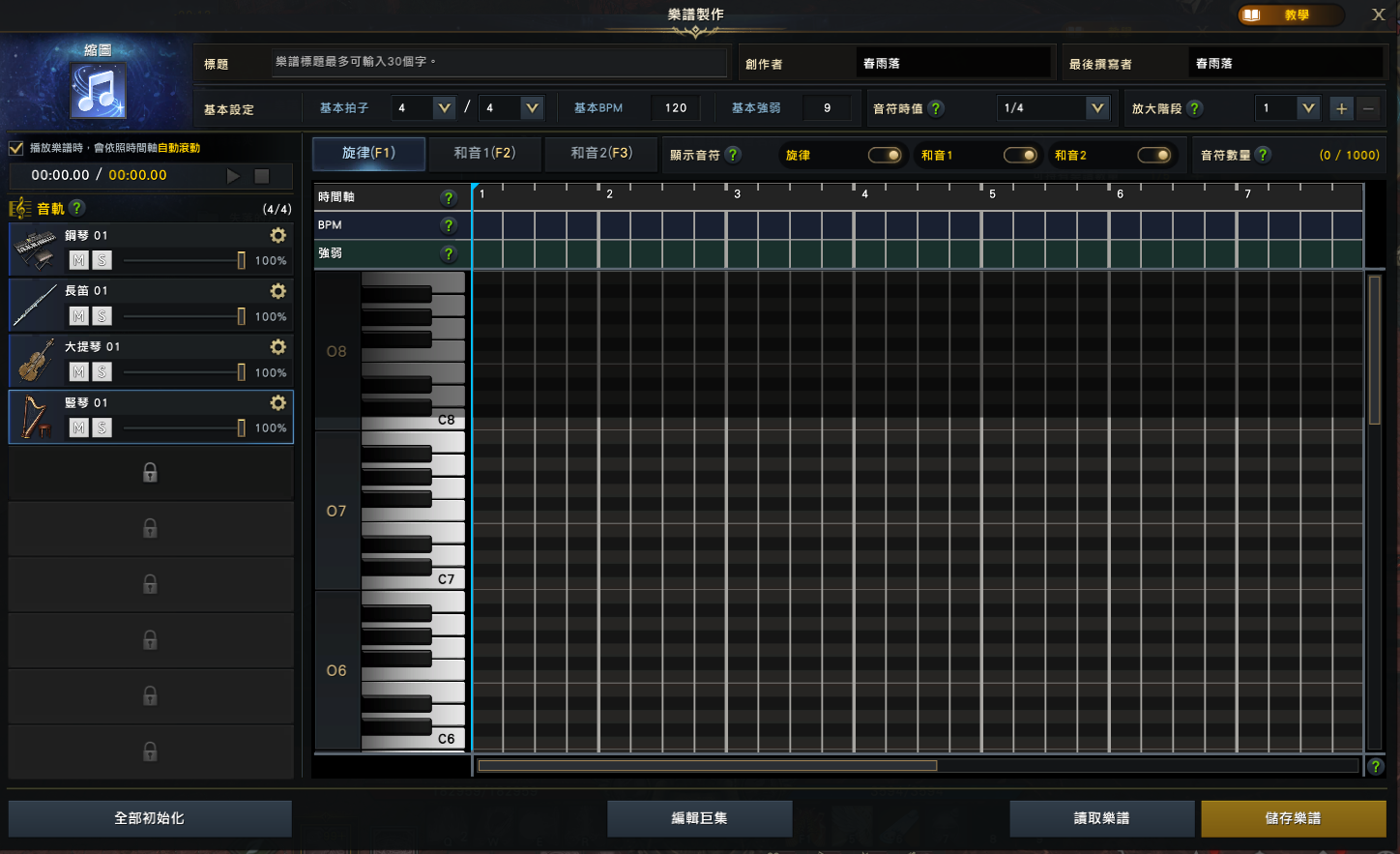Click the play button in playback bar
This screenshot has width=1400, height=854.
[233, 176]
